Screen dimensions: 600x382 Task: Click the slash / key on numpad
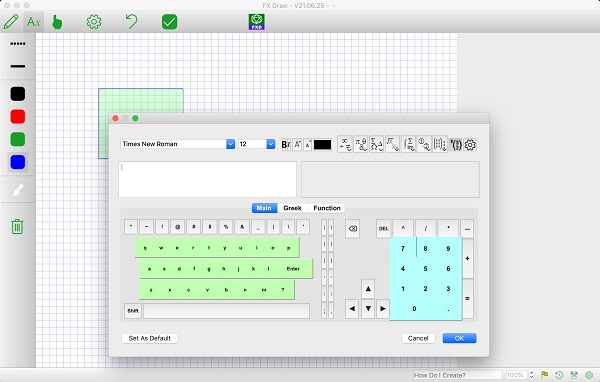426,229
